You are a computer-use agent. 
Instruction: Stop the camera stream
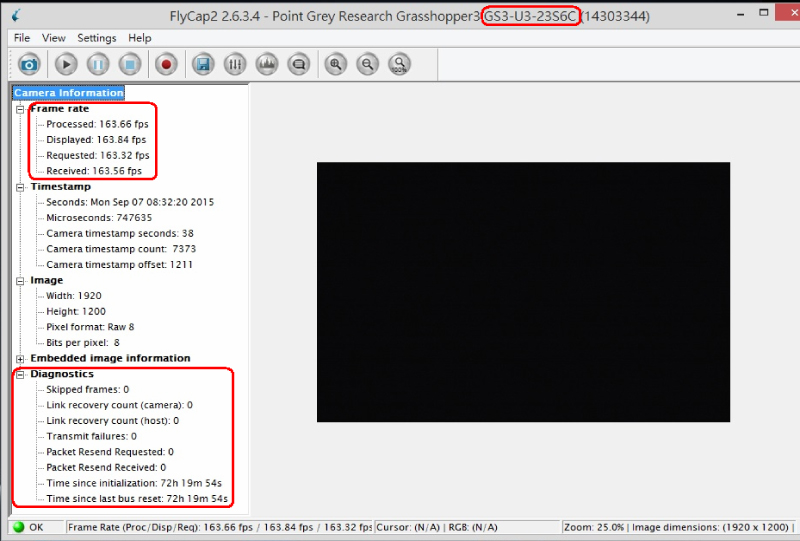pos(129,64)
